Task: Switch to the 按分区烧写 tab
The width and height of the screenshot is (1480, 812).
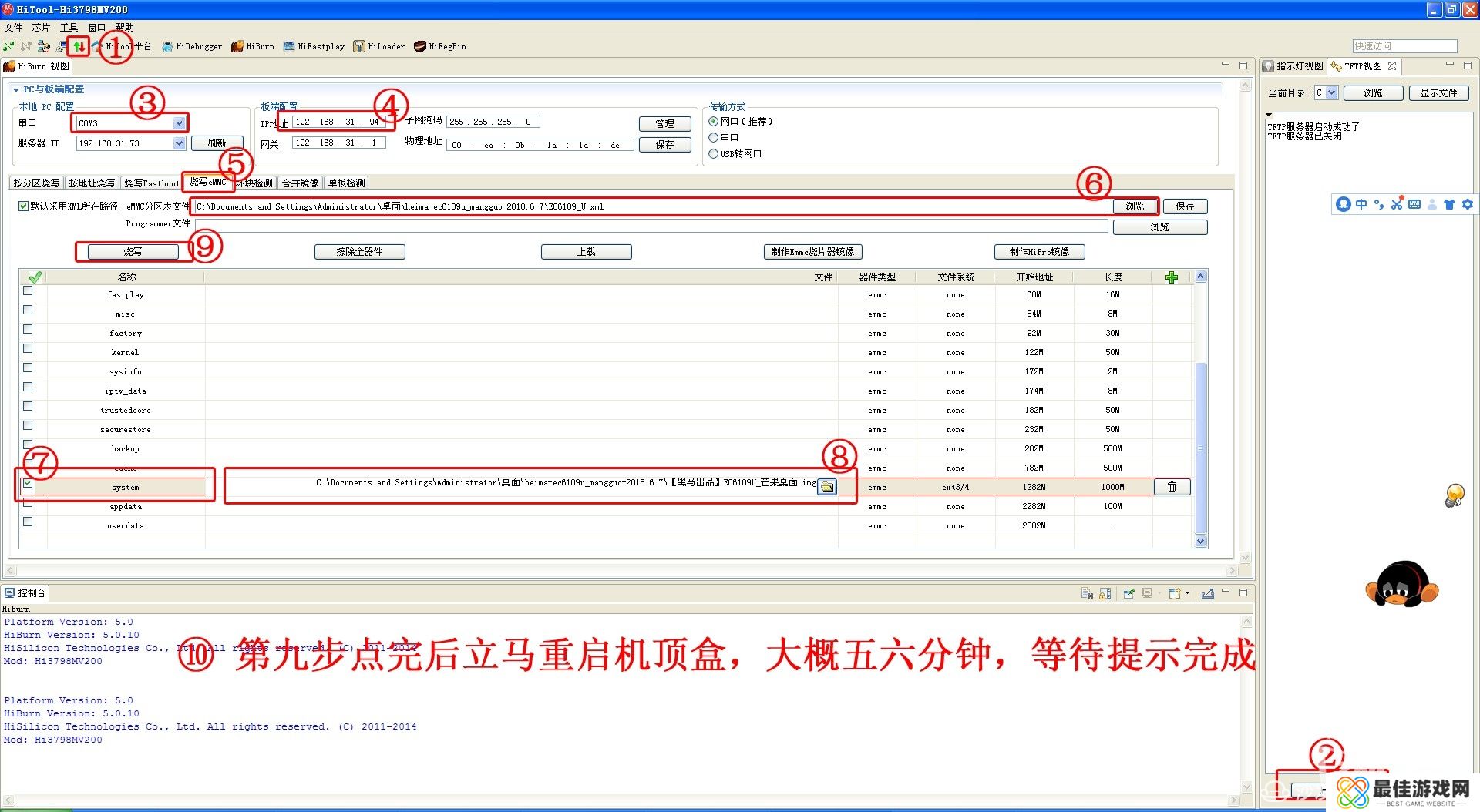Action: pyautogui.click(x=36, y=183)
